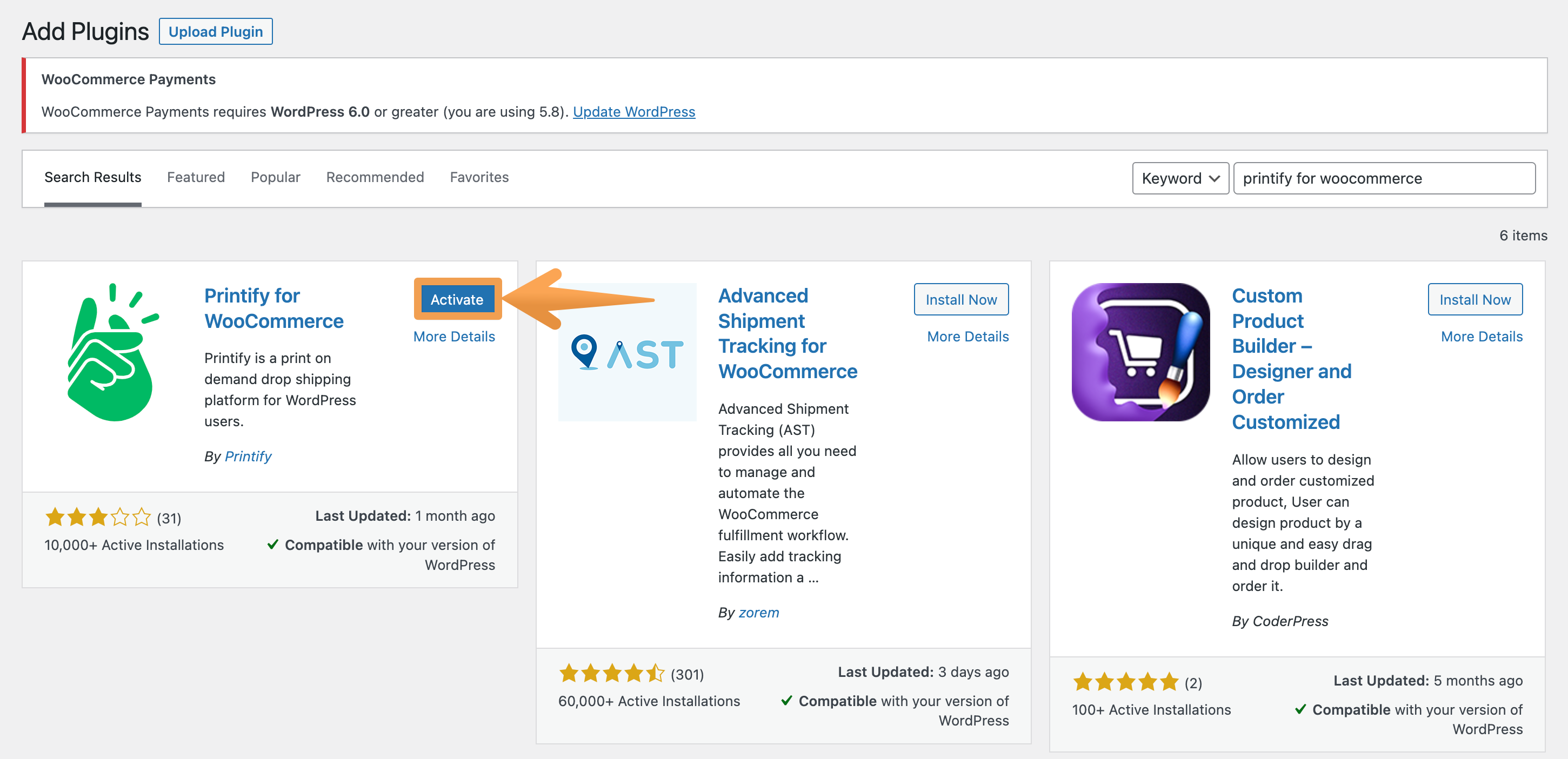Screen dimensions: 1568x759
Task: Click the '10,000+ Active Installations' text
Action: click(x=134, y=545)
